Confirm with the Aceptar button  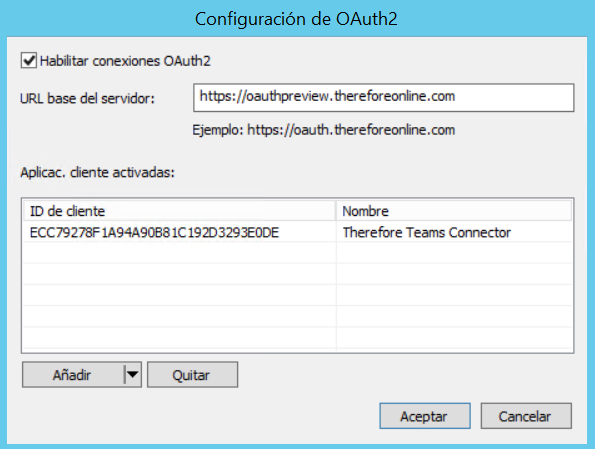coord(425,416)
